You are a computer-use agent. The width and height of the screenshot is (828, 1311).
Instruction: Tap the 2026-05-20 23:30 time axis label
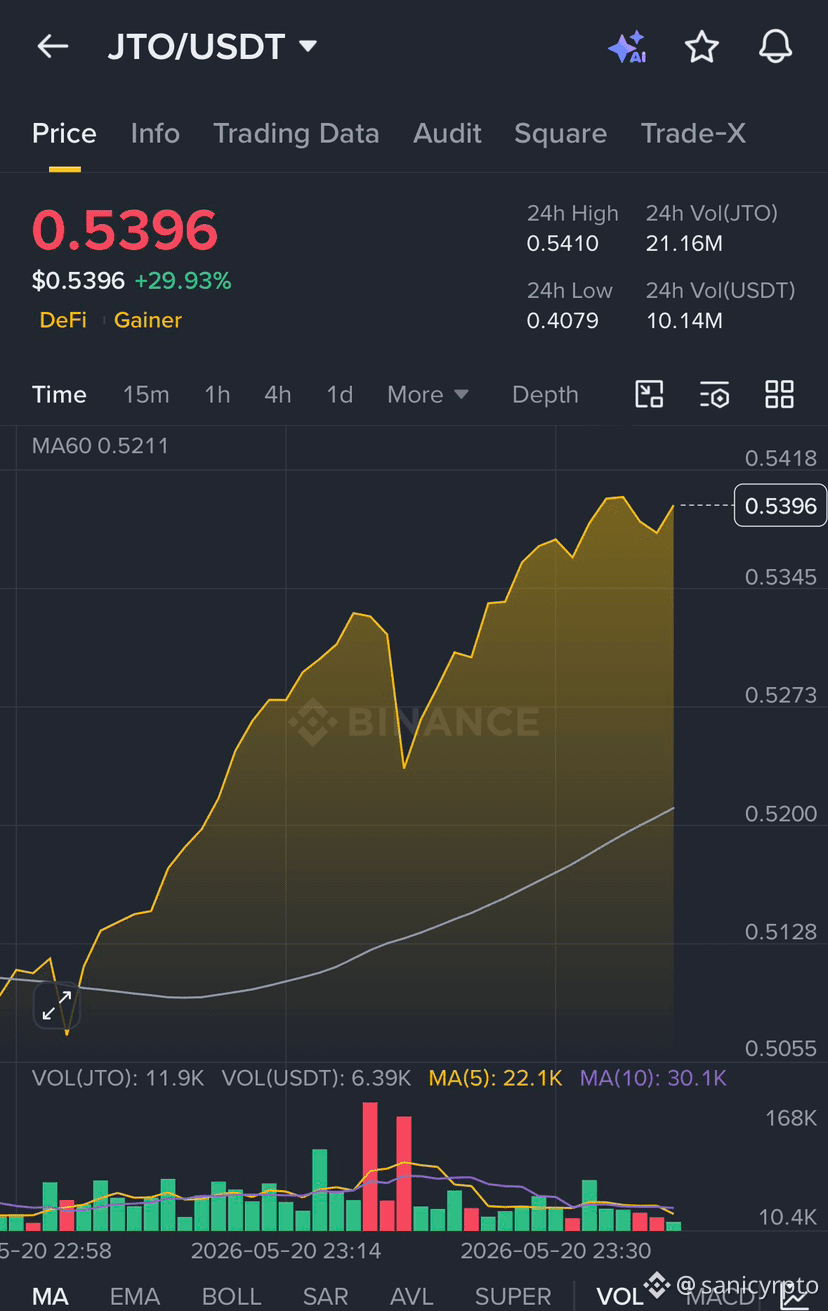[556, 1251]
